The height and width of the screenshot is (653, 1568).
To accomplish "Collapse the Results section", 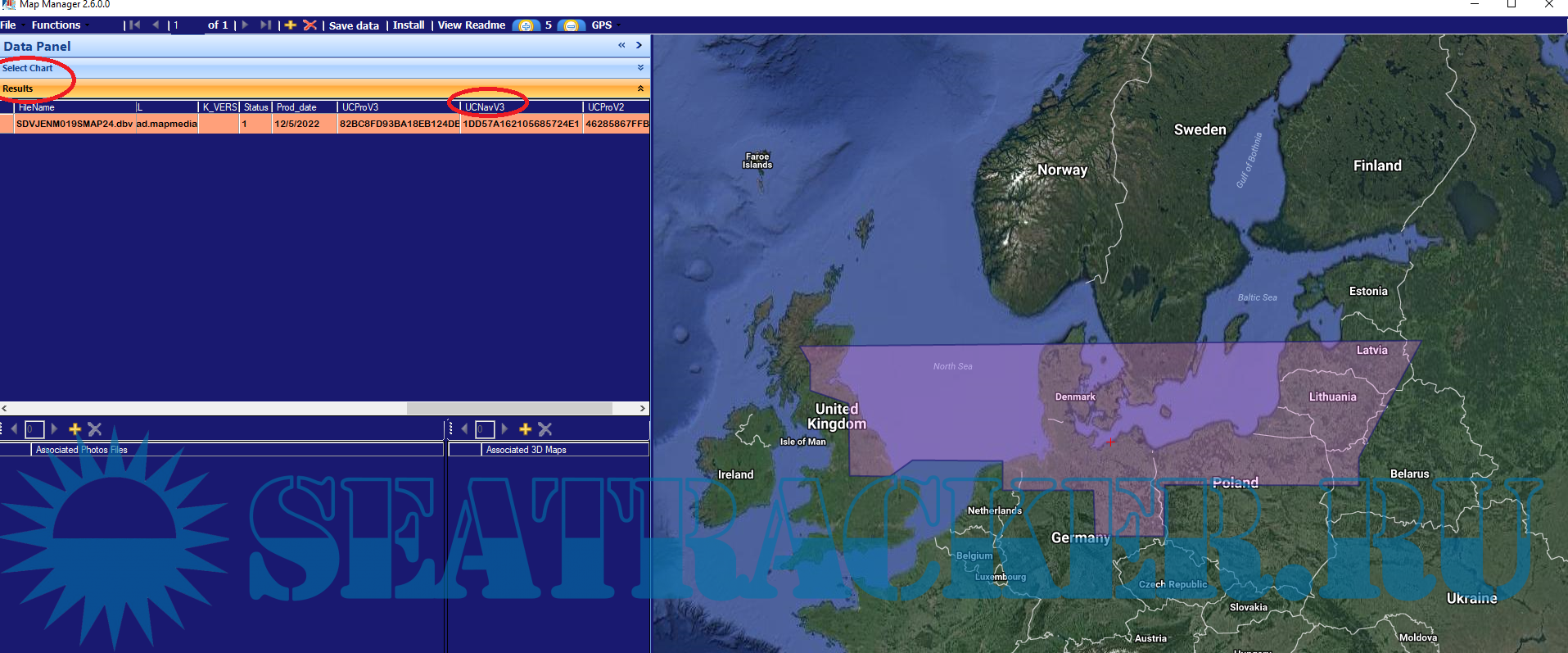I will tap(640, 88).
